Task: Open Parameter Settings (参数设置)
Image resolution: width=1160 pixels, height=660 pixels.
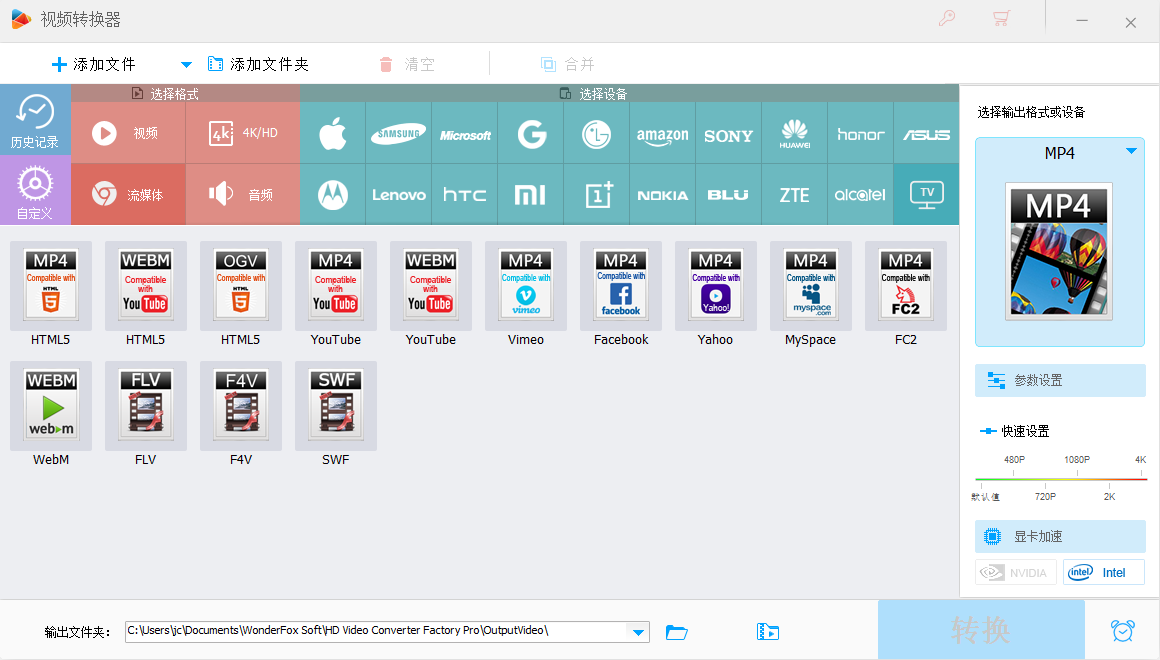Action: pyautogui.click(x=1060, y=380)
